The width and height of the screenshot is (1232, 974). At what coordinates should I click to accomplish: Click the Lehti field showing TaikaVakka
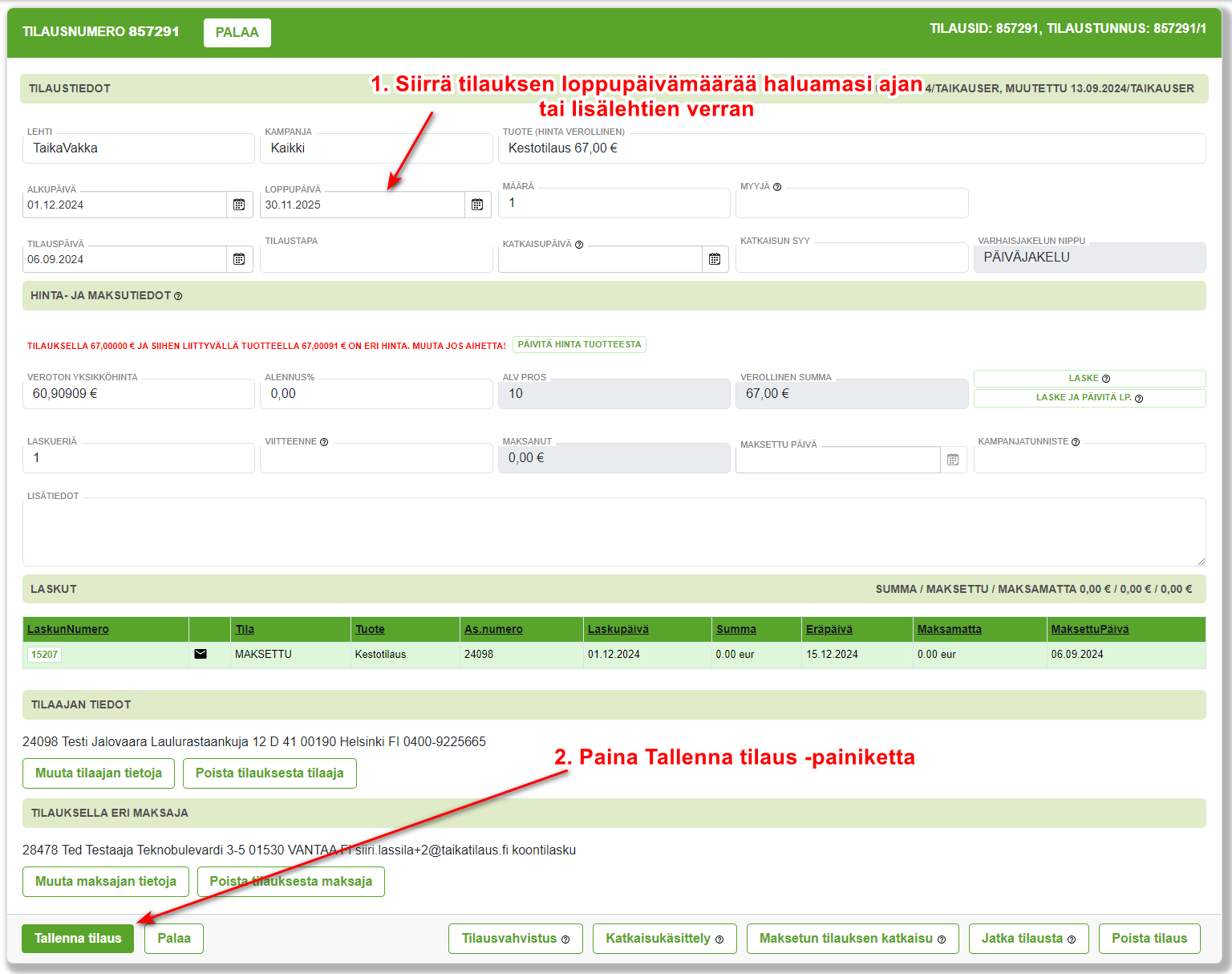point(139,148)
